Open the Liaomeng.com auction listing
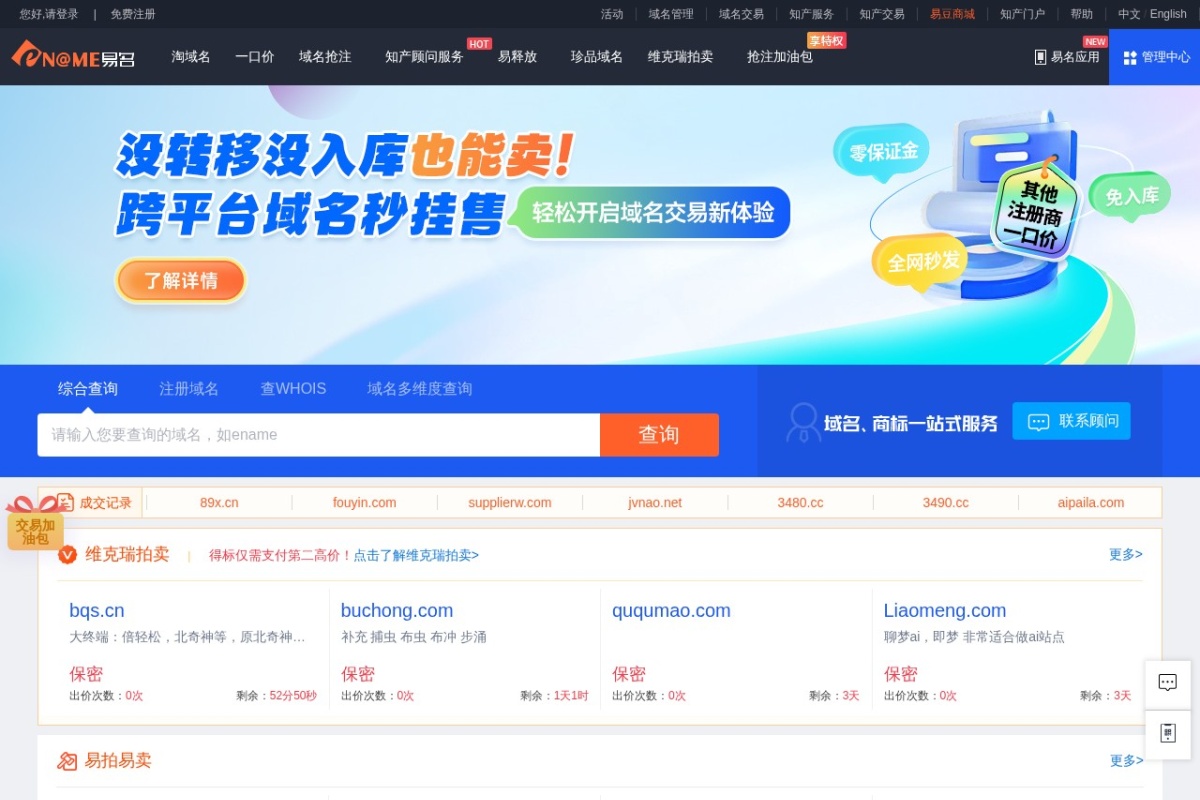The height and width of the screenshot is (800, 1200). [945, 610]
